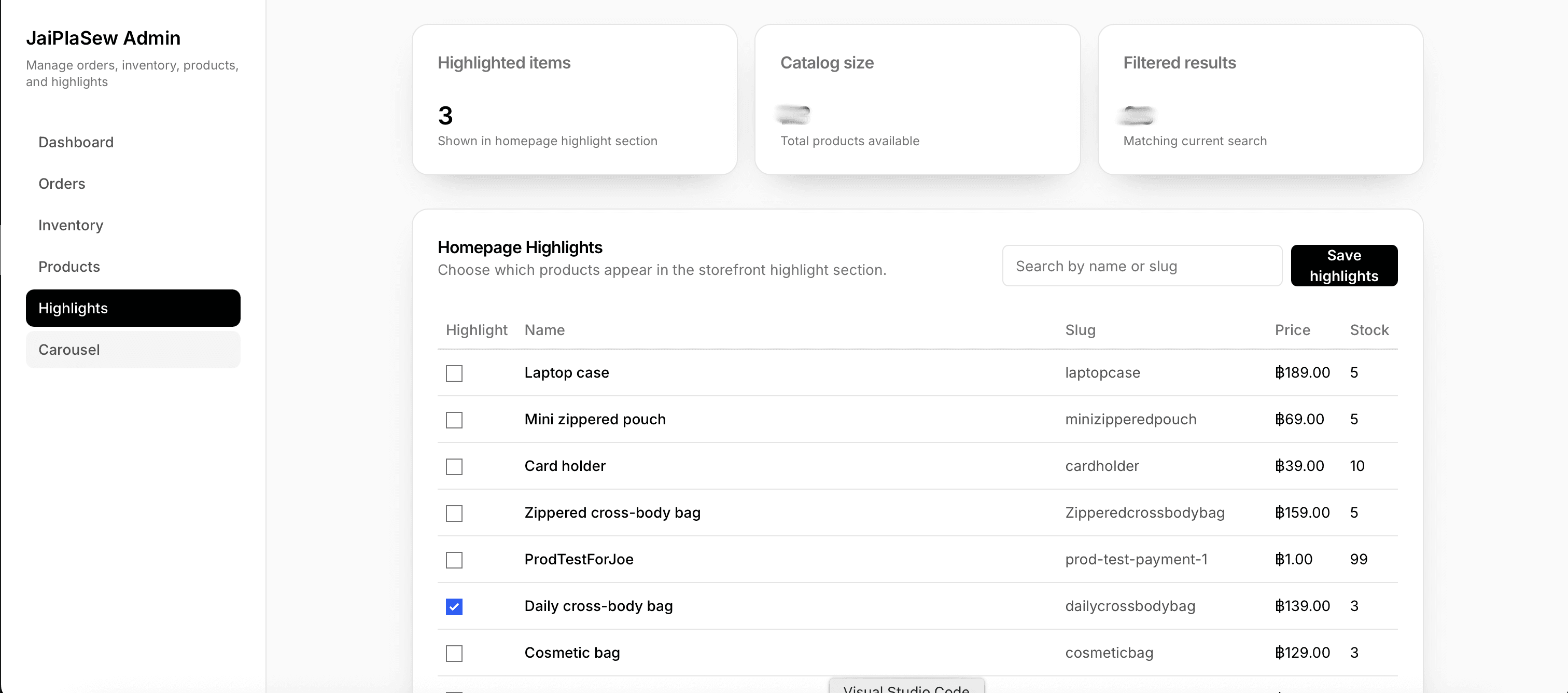Switch to the Carousel page

pos(133,349)
